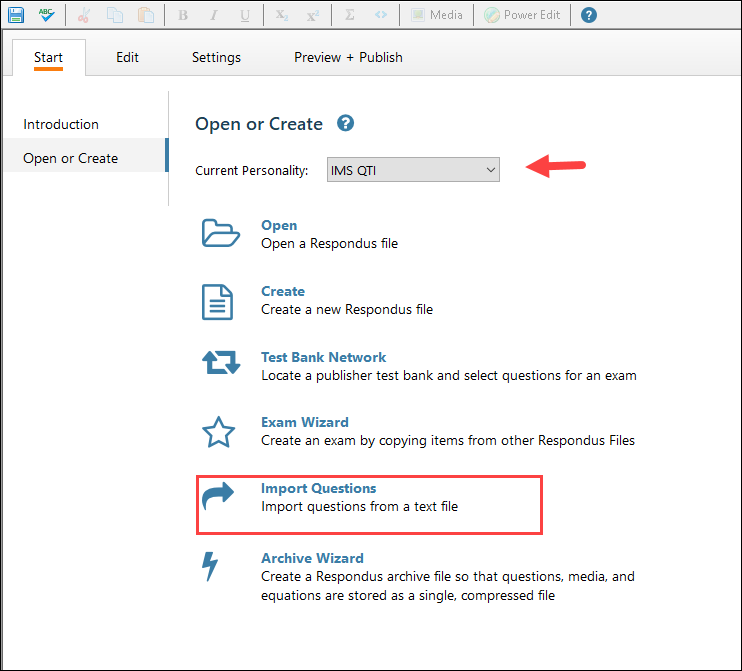Click the 'Current Personality:' label

pyautogui.click(x=252, y=170)
